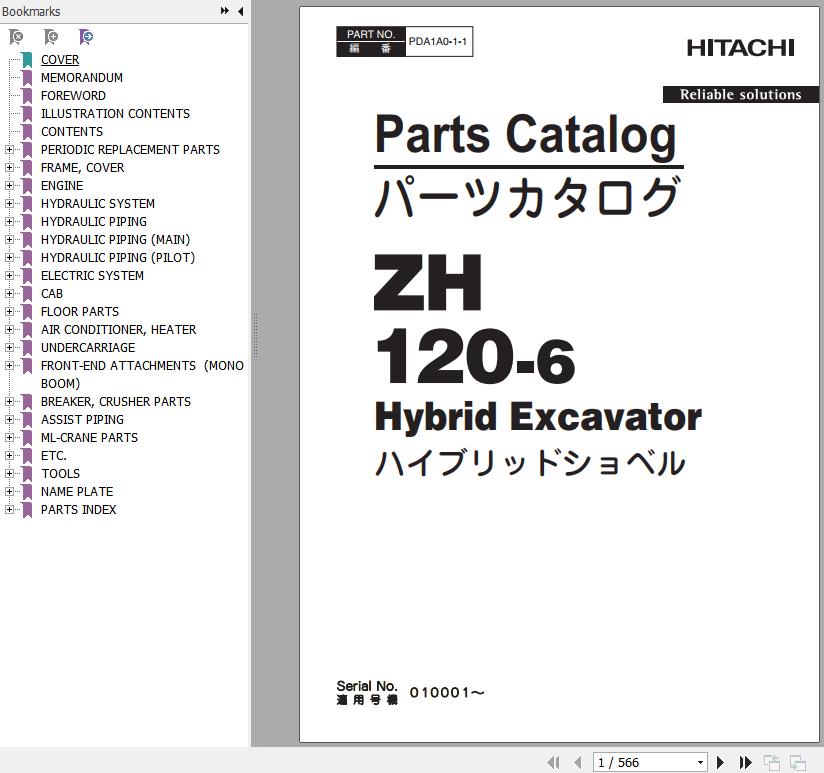
Task: Expand the ENGINE bookmark node
Action: click(x=9, y=185)
